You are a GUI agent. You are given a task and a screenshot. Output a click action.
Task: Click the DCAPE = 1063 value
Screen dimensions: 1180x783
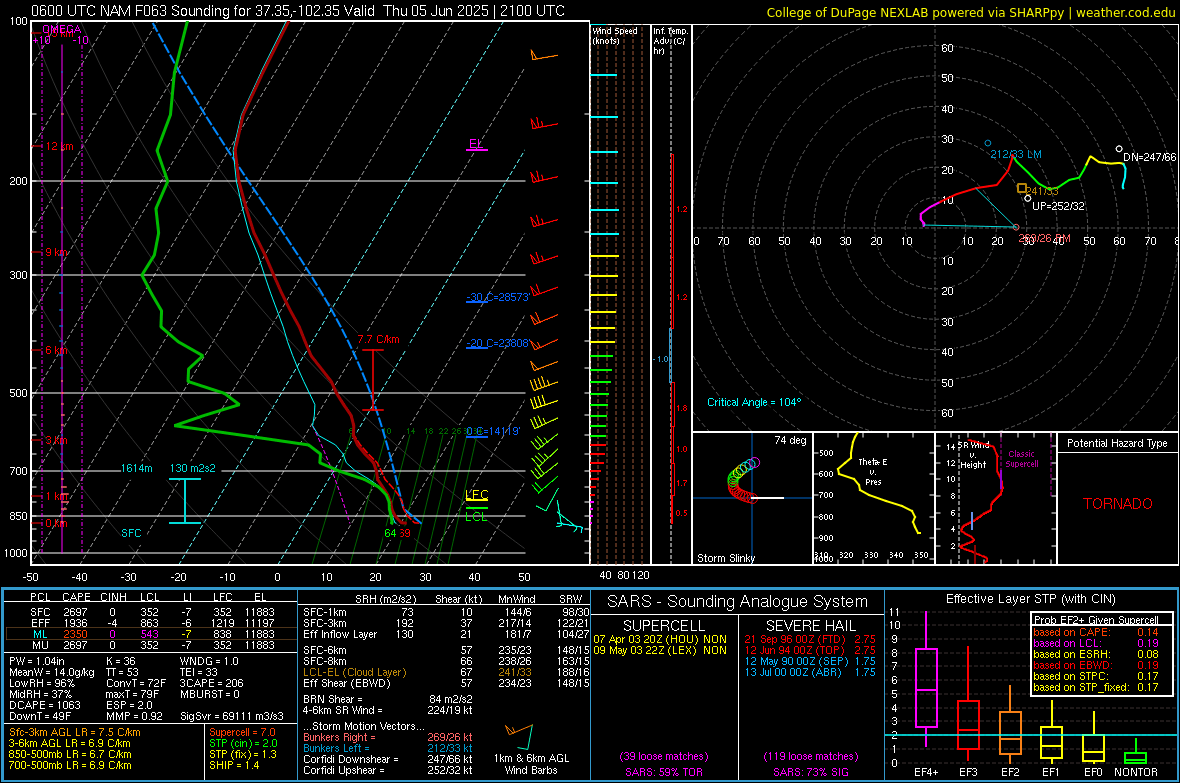[x=44, y=705]
